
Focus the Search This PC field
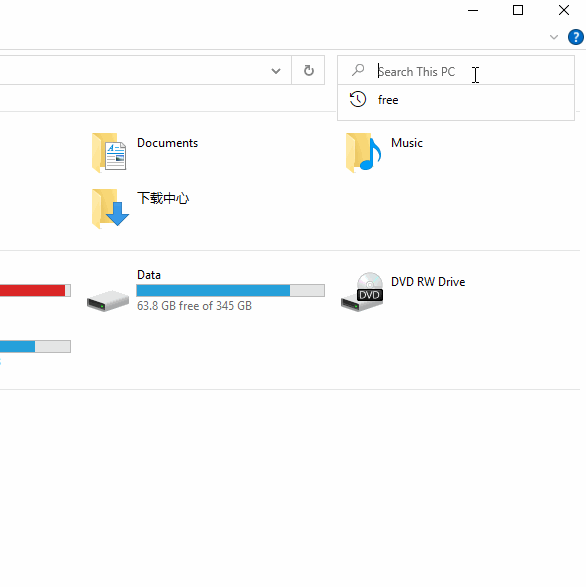456,70
